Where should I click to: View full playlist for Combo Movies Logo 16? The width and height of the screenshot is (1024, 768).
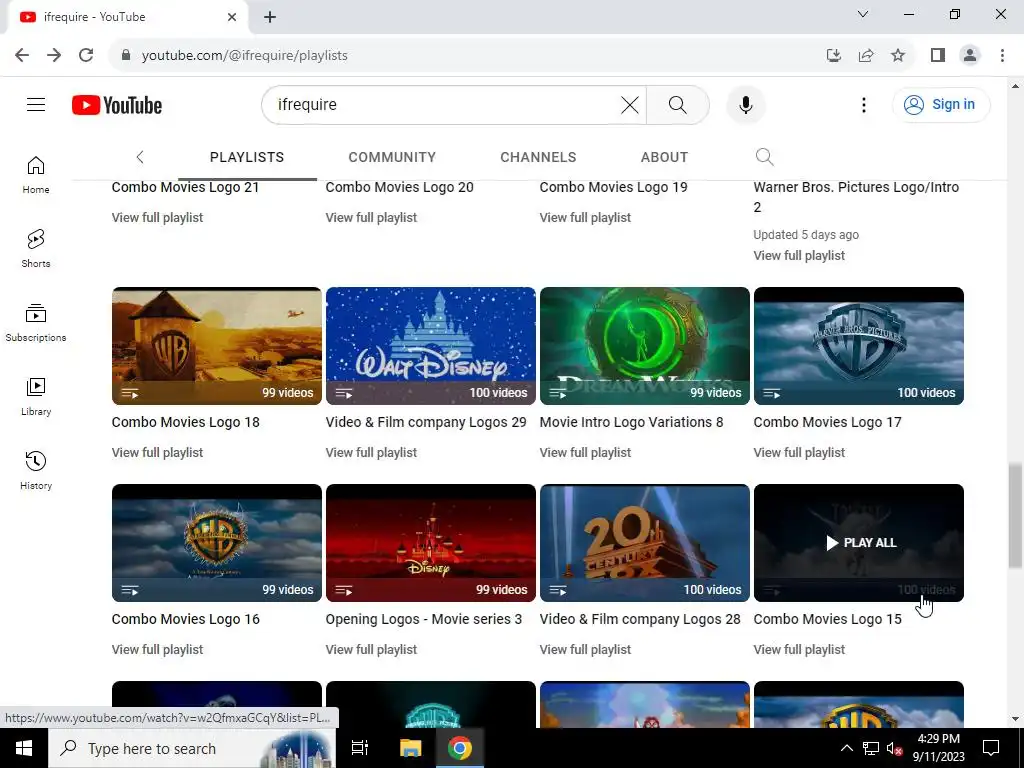157,650
